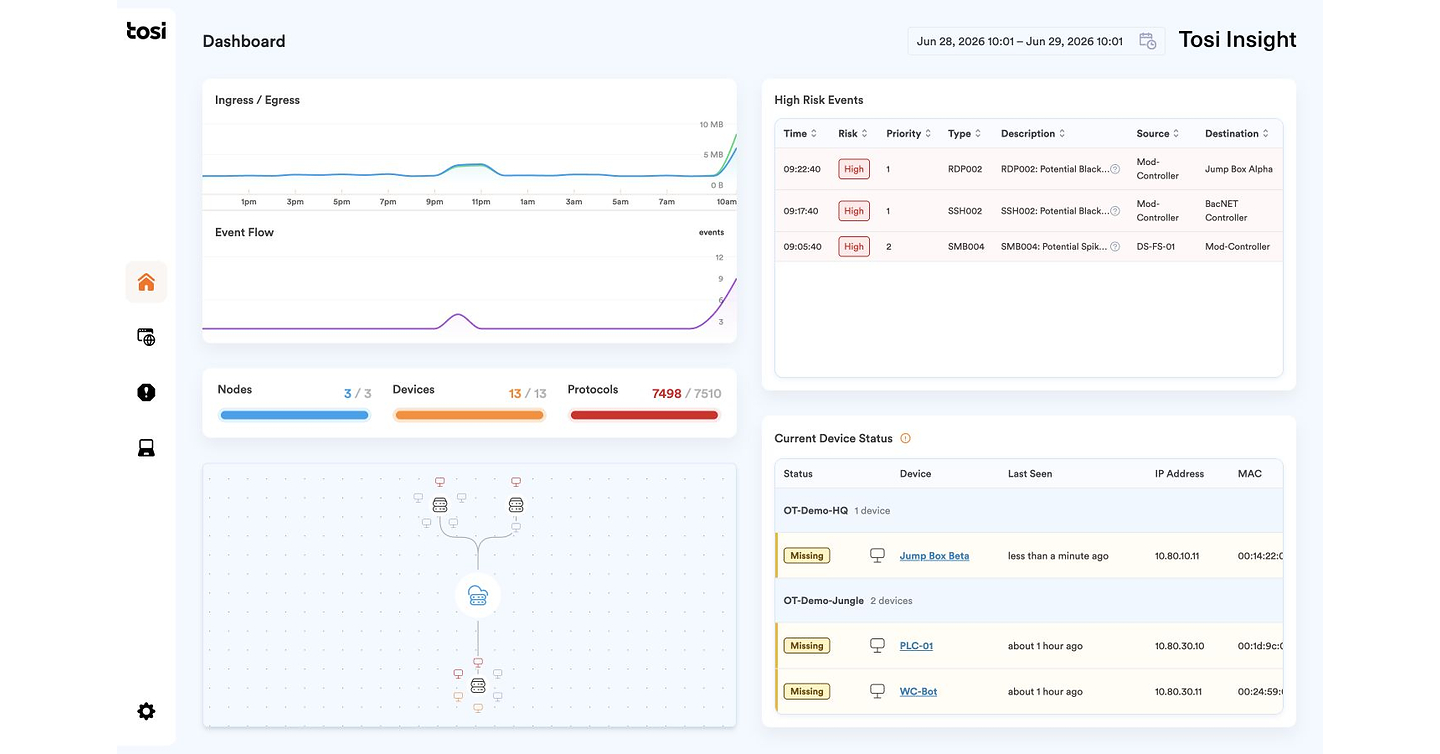This screenshot has width=1440, height=754.
Task: Open the PLC-01 device link
Action: [x=916, y=645]
